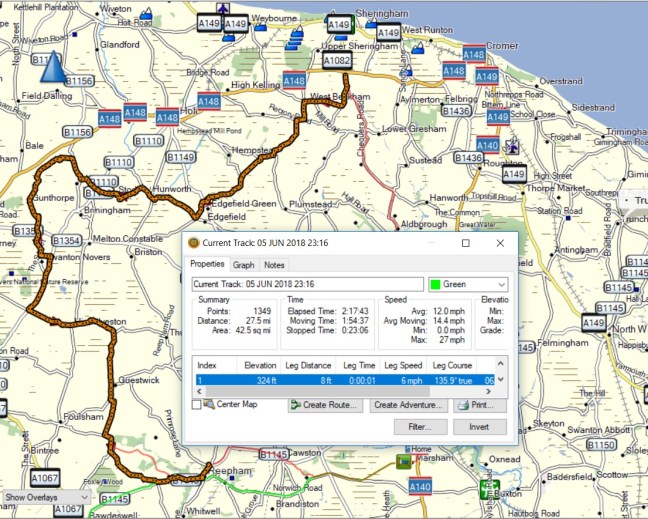This screenshot has width=648, height=519.
Task: Click the Home waypoint flag icon
Action: [406, 461]
